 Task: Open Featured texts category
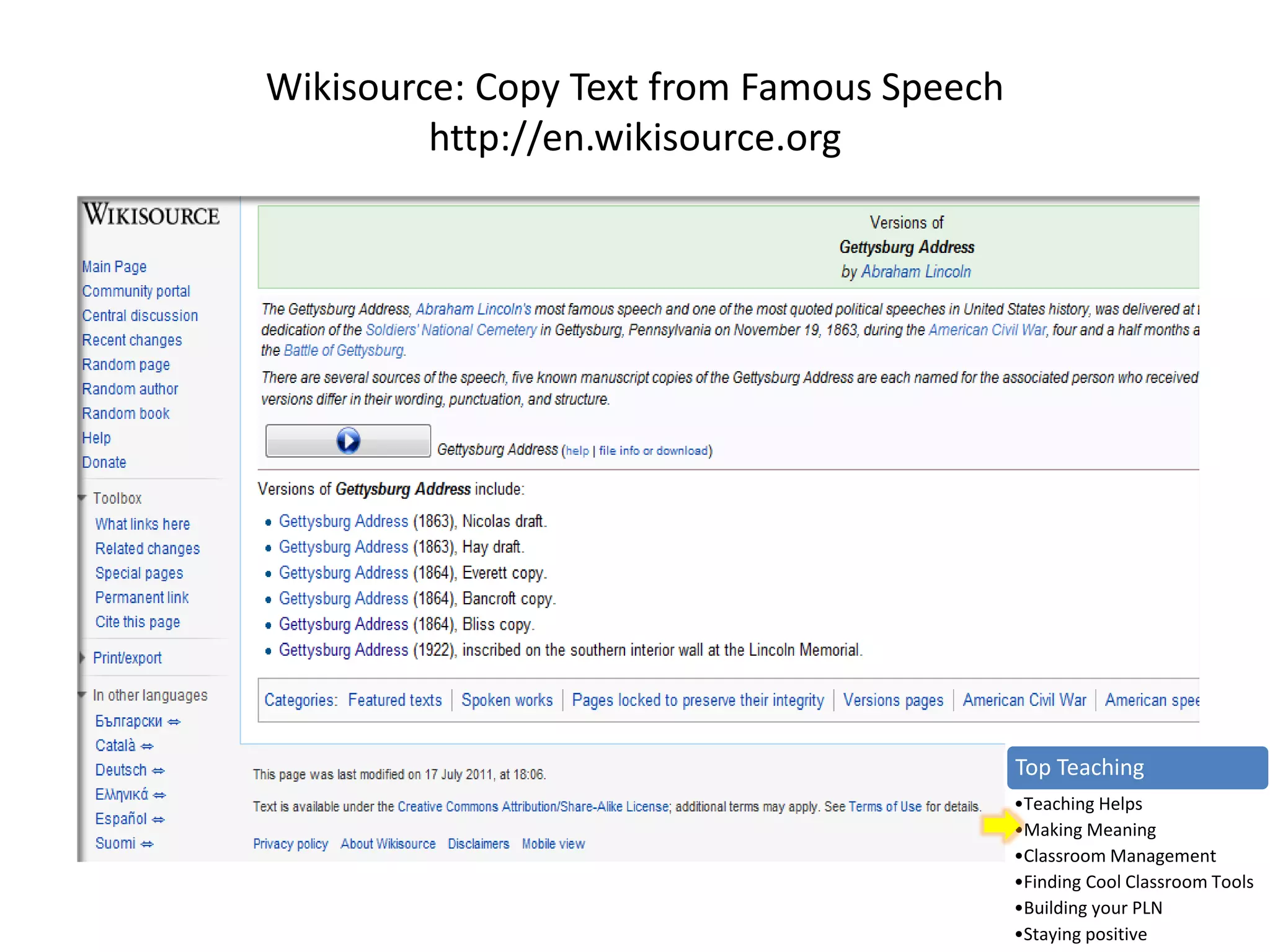tap(395, 700)
